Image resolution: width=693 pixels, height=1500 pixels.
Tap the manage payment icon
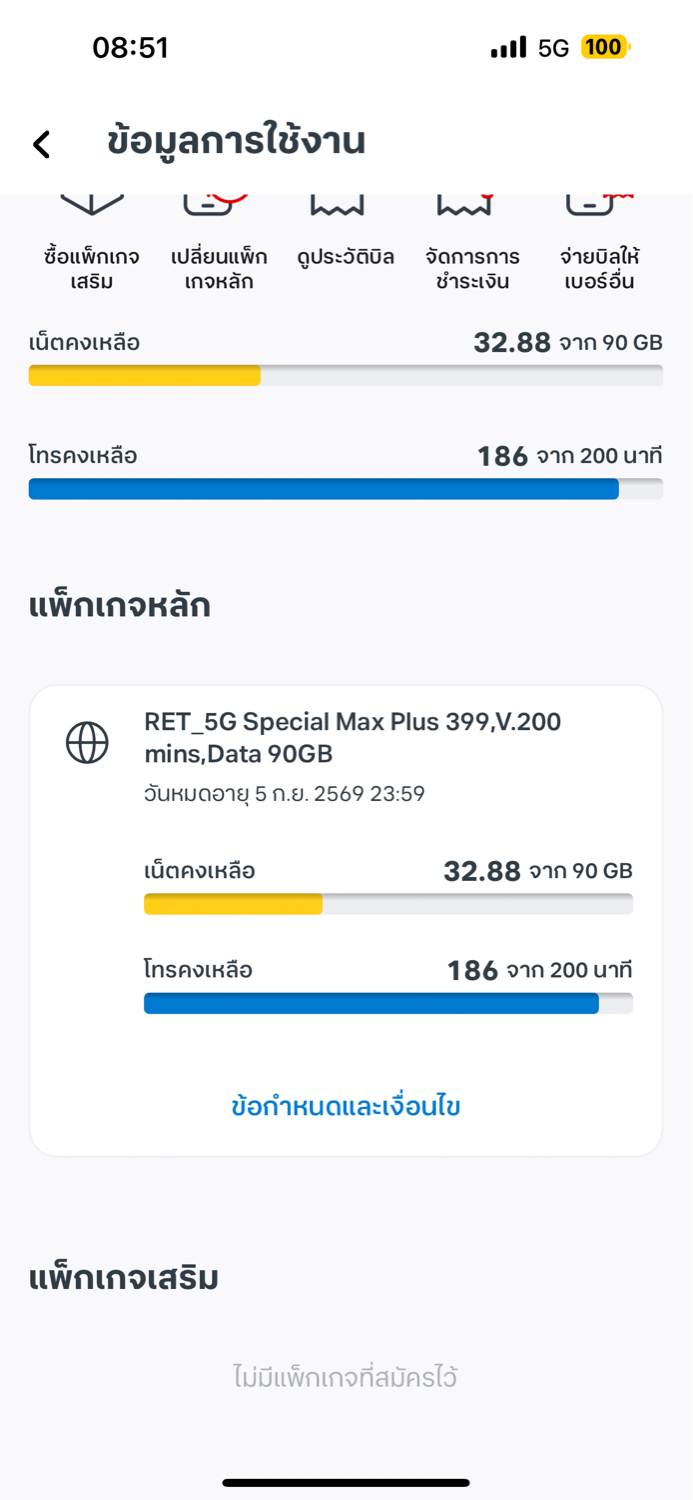464,204
